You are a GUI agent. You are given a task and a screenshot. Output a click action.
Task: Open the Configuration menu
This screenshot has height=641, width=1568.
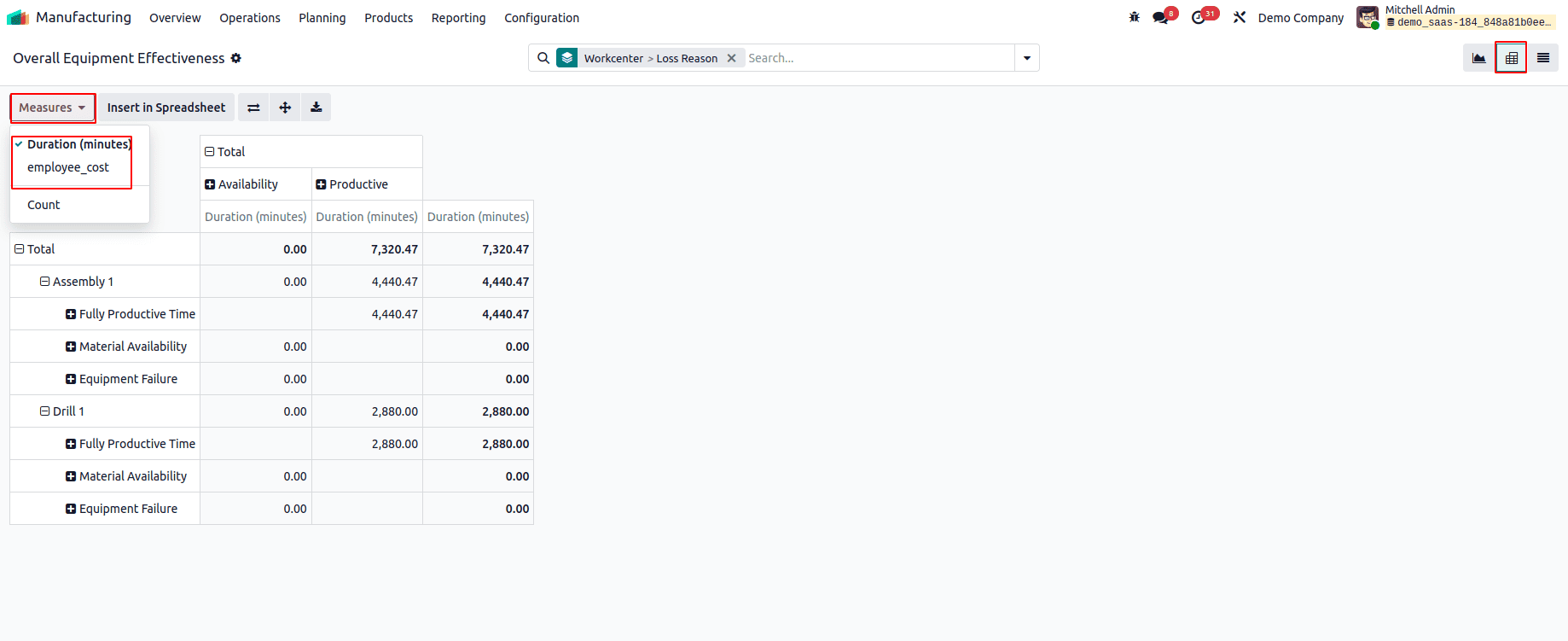[542, 18]
